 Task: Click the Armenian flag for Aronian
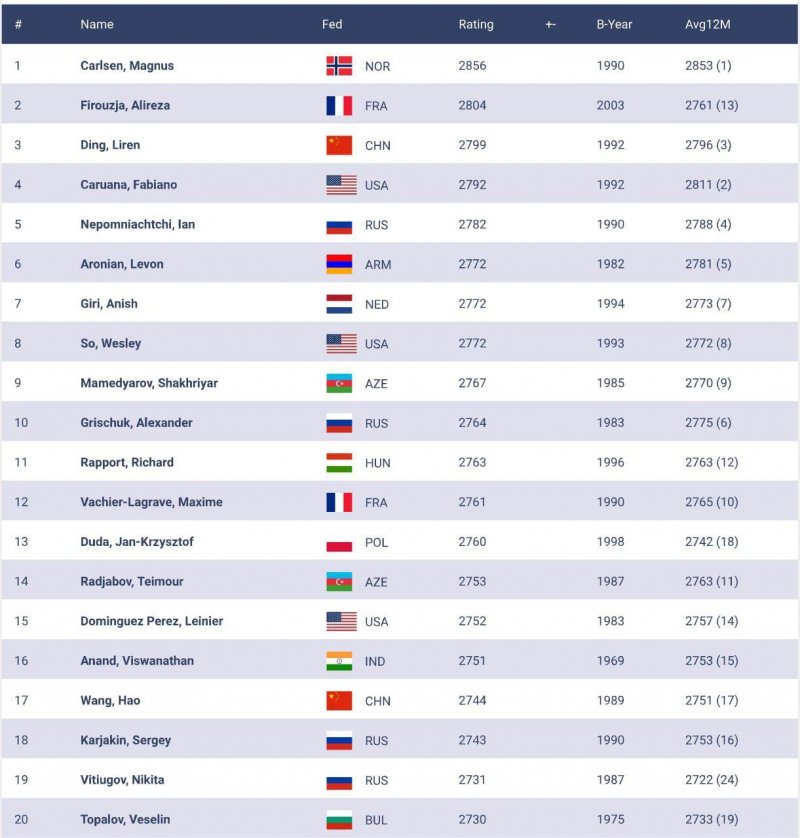pyautogui.click(x=339, y=264)
